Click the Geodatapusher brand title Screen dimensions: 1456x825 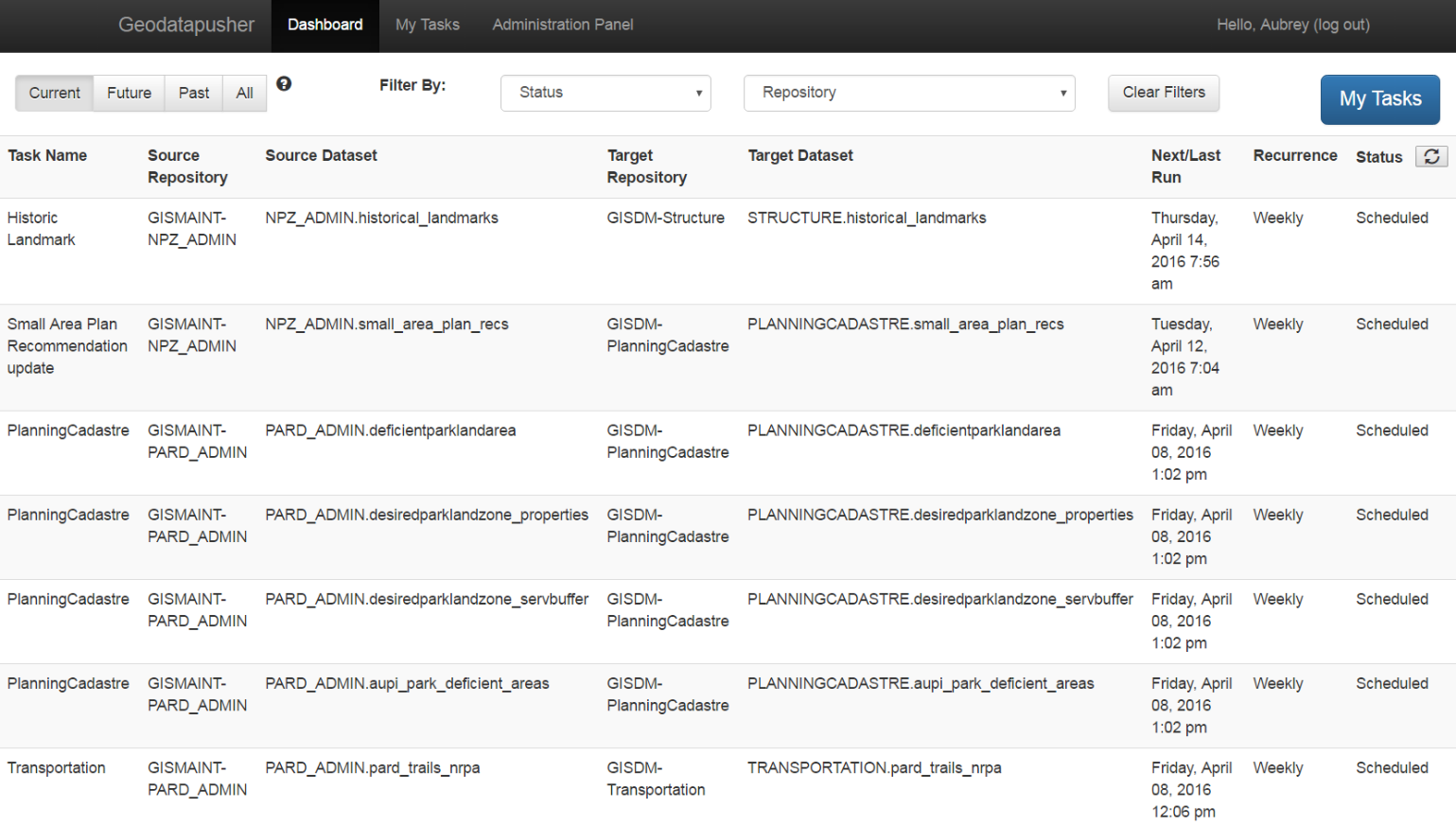(x=186, y=26)
